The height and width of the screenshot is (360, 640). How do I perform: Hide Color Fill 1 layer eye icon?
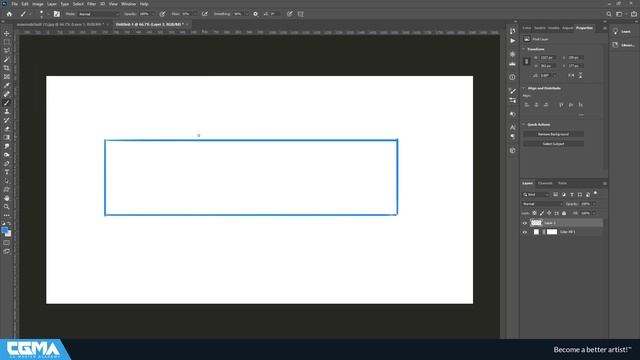tap(525, 232)
